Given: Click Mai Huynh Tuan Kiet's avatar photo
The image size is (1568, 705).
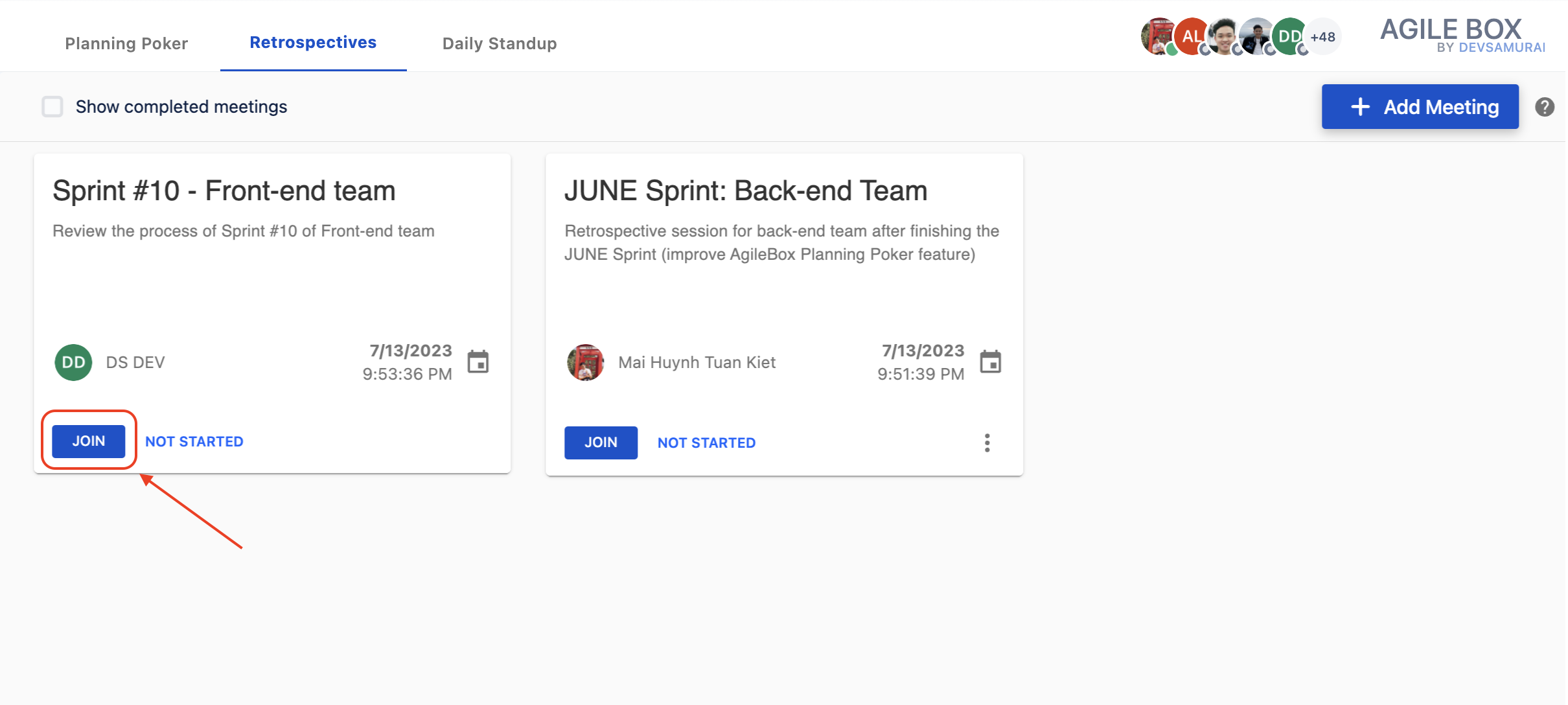Looking at the screenshot, I should coord(585,362).
